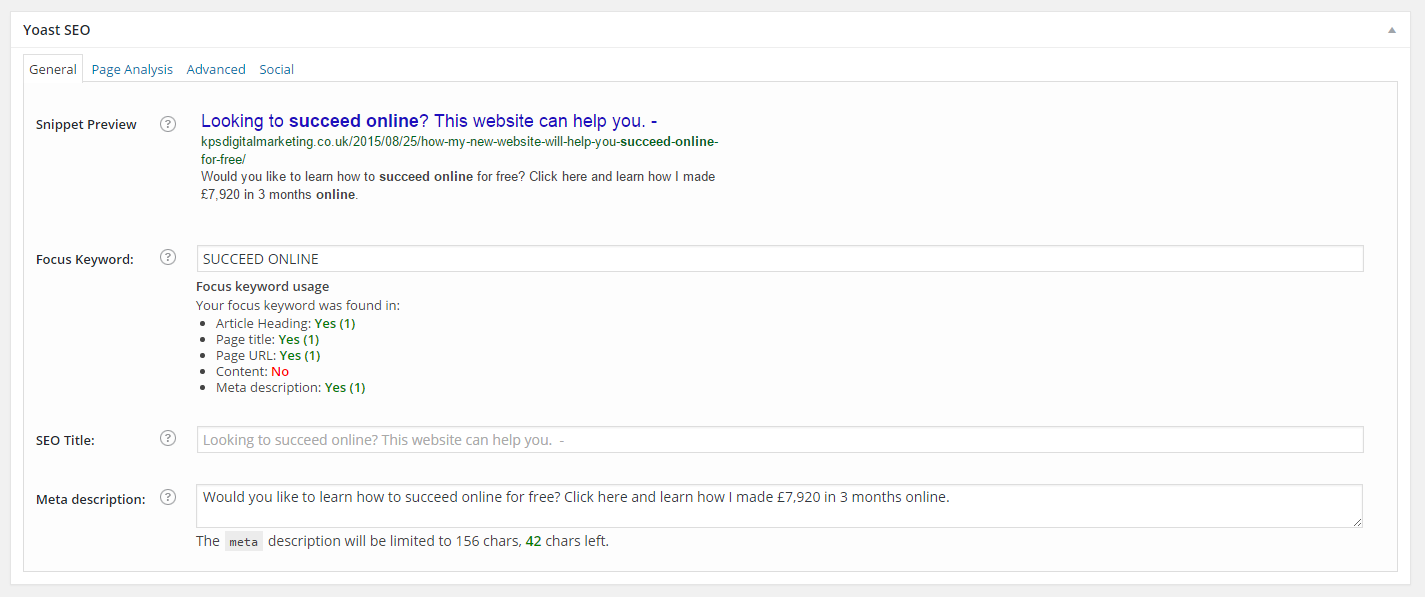Open the Advanced tab

pos(216,69)
